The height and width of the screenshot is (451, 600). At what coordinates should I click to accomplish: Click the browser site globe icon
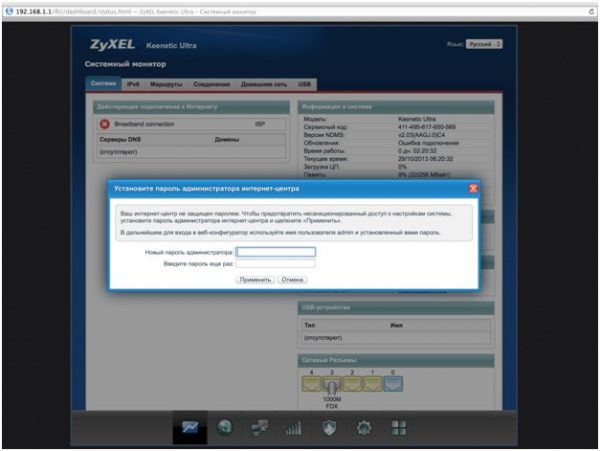point(9,11)
